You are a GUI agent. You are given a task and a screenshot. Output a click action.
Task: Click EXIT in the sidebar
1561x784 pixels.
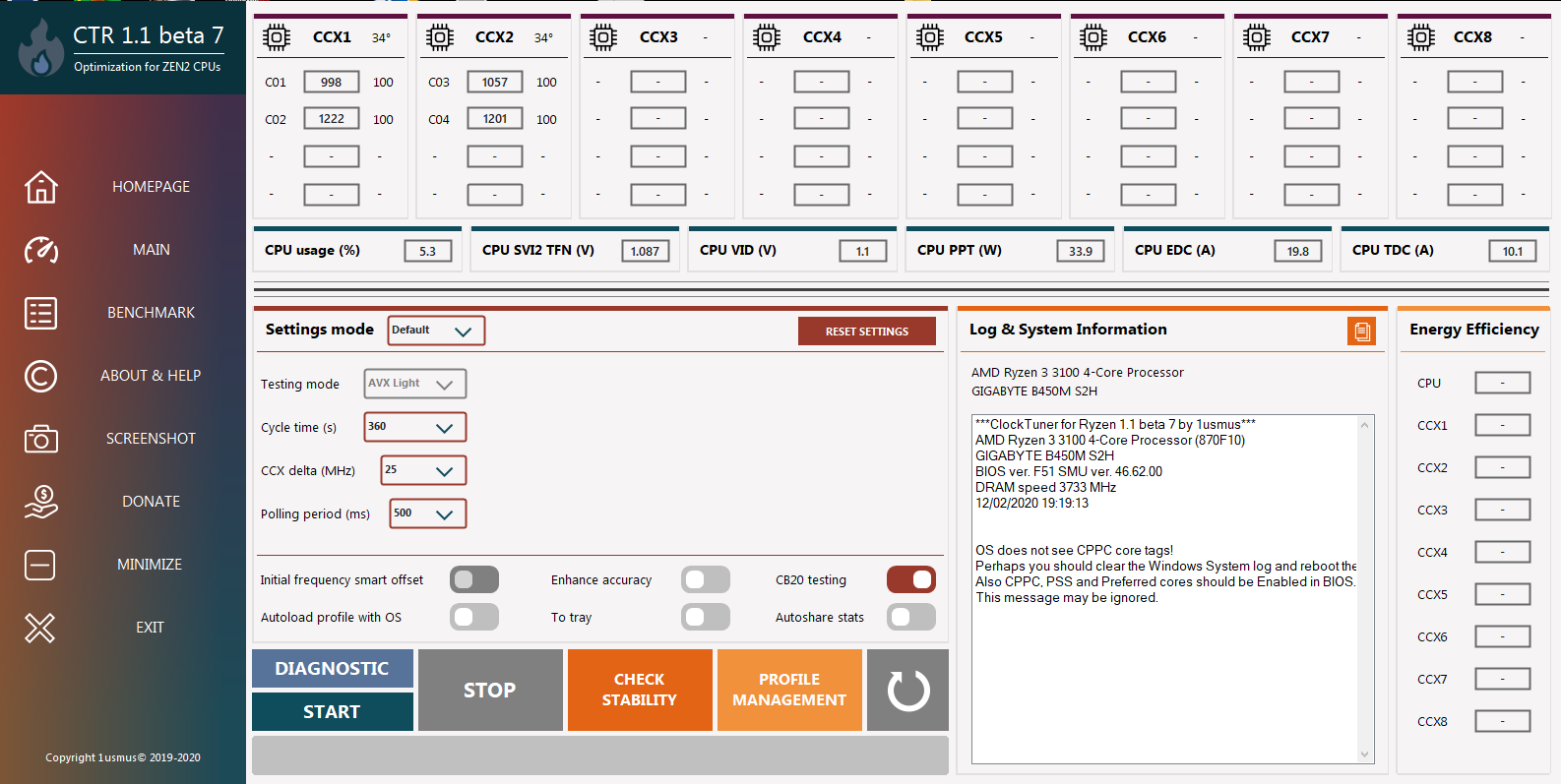pos(150,628)
